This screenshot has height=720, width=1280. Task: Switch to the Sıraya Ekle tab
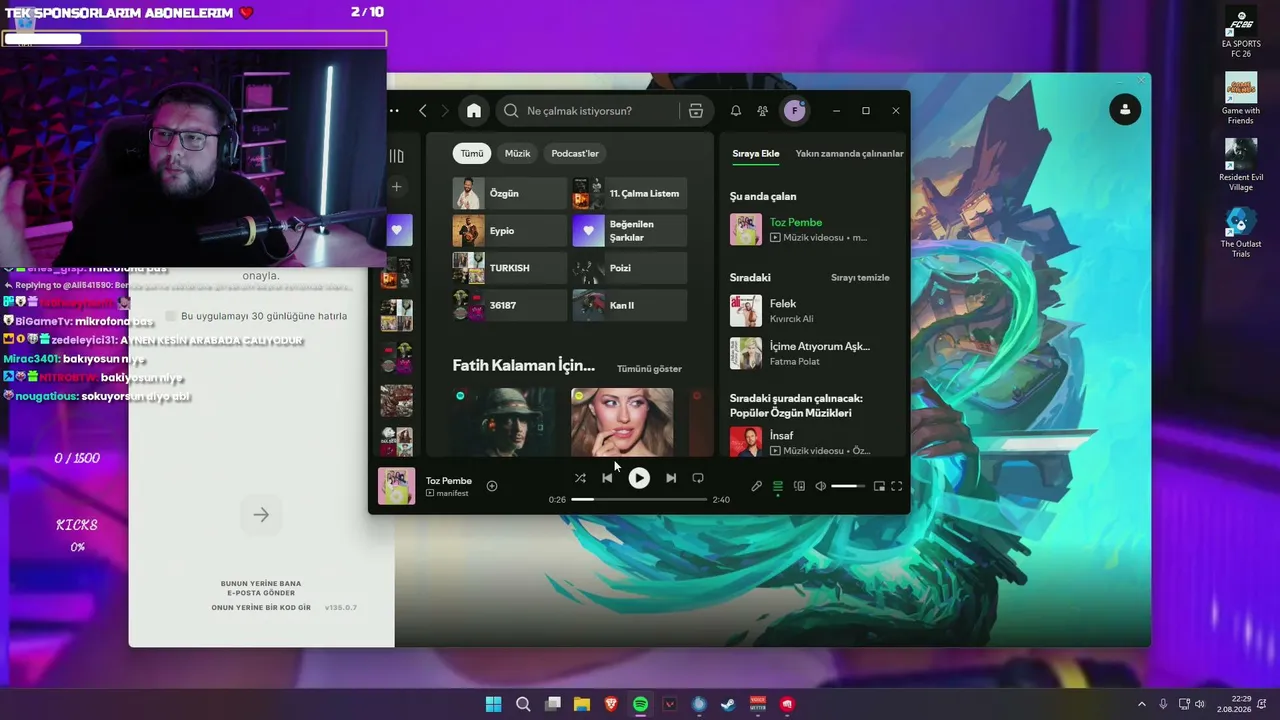(x=756, y=154)
